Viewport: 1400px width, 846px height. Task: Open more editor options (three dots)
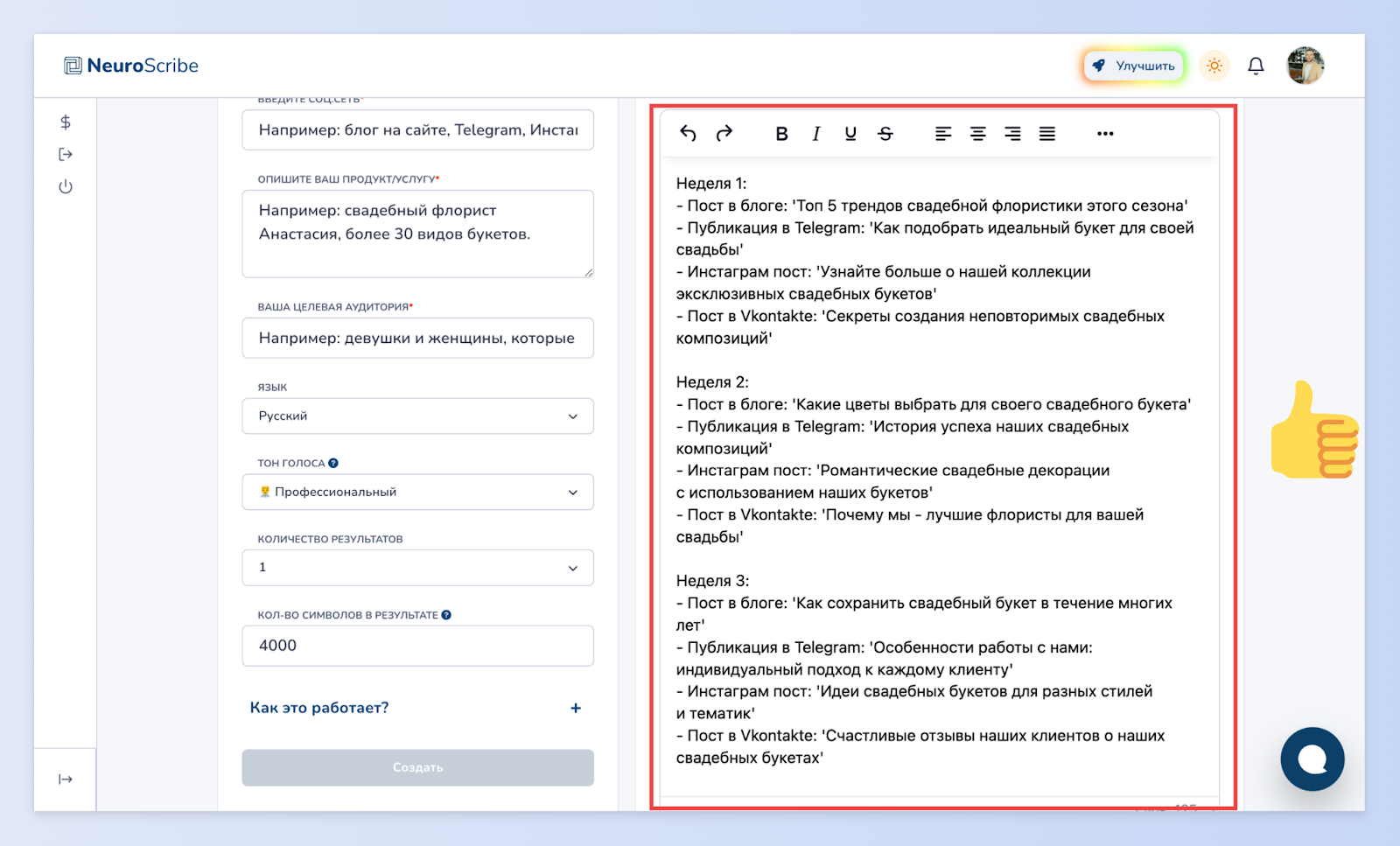pyautogui.click(x=1105, y=134)
